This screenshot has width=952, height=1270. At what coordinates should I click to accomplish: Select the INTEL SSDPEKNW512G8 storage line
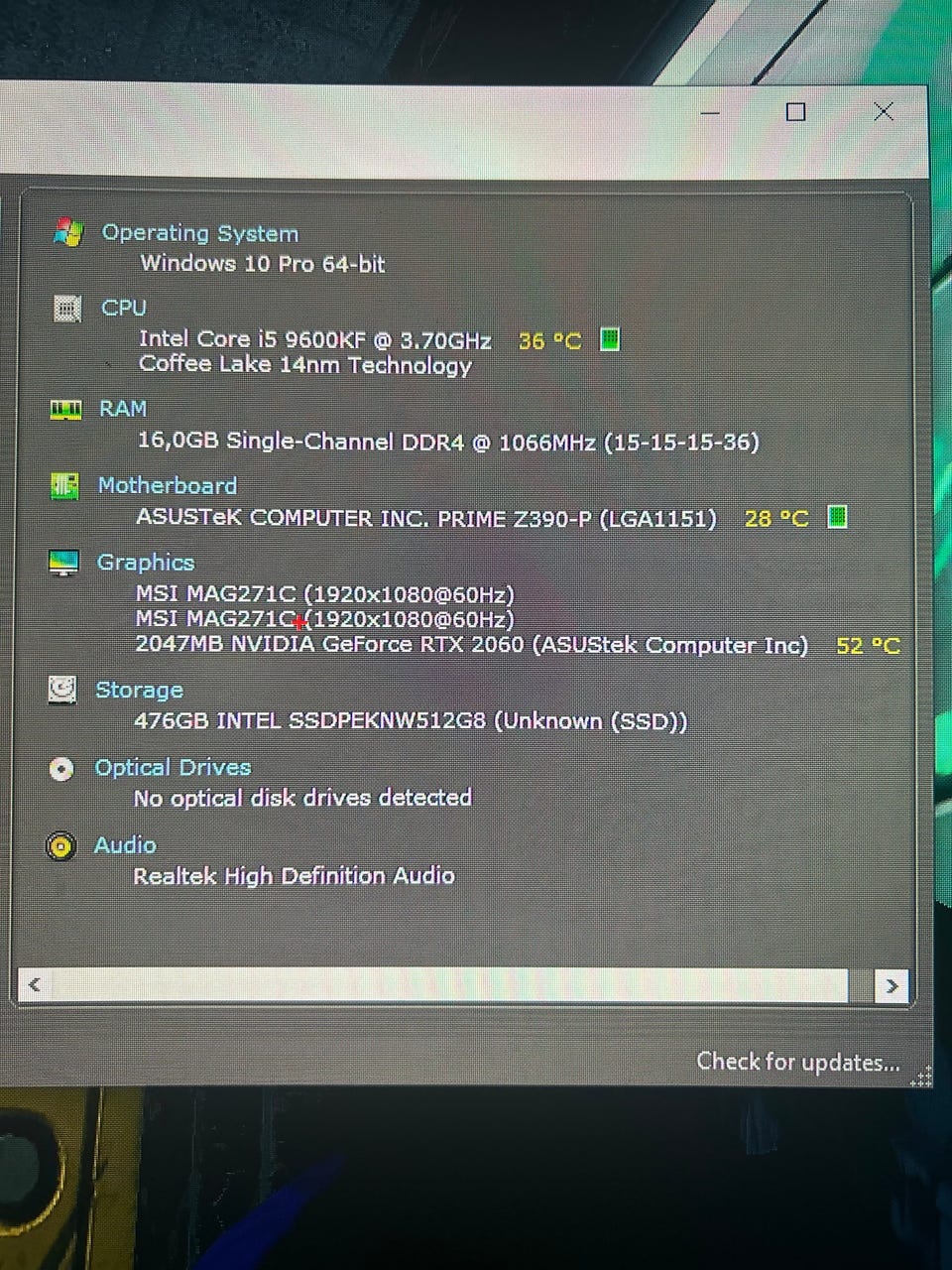411,721
